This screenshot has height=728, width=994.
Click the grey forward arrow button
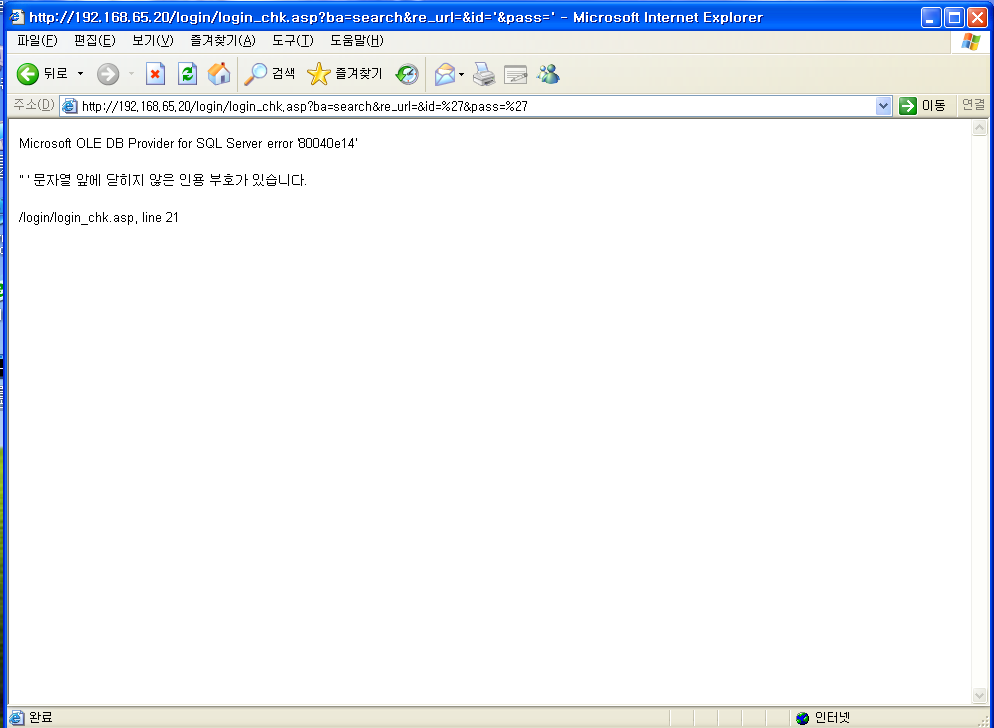tap(108, 74)
